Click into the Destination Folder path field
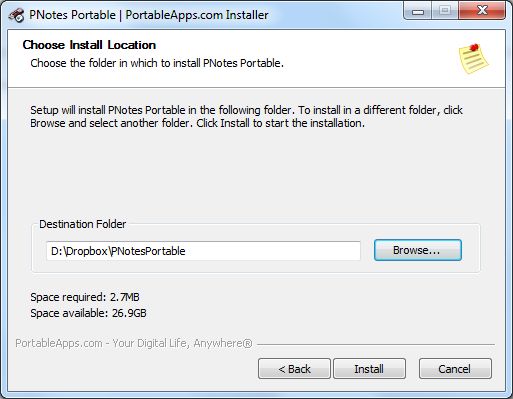 (x=203, y=251)
